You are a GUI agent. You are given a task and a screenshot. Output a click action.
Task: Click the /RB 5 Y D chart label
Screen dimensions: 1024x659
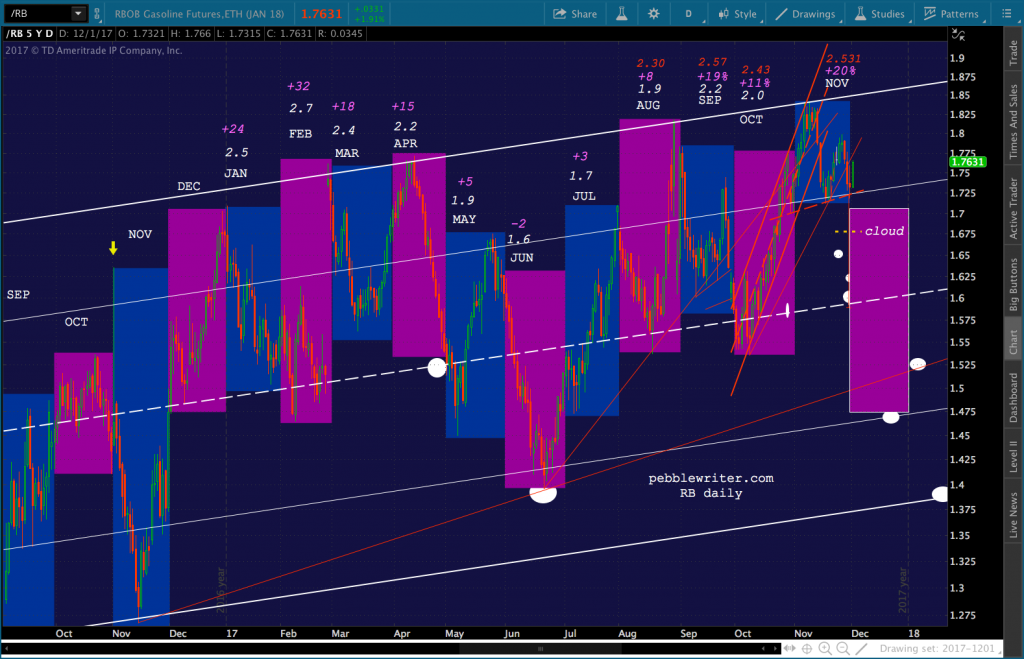(x=29, y=33)
